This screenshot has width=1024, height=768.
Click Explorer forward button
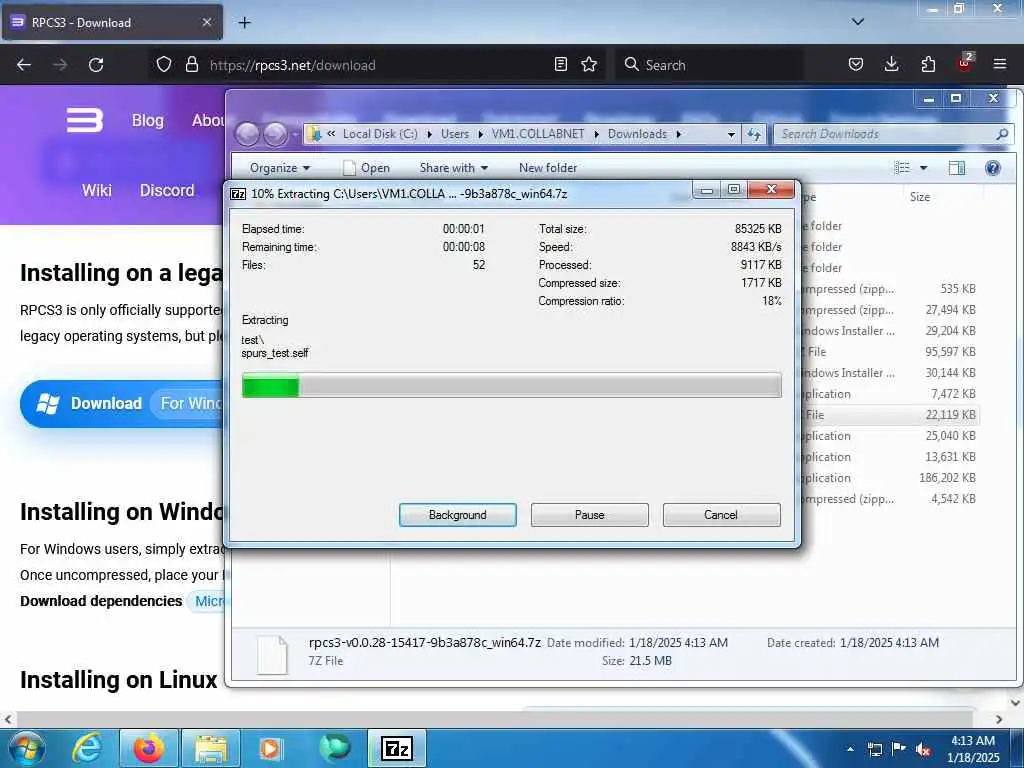coord(275,135)
